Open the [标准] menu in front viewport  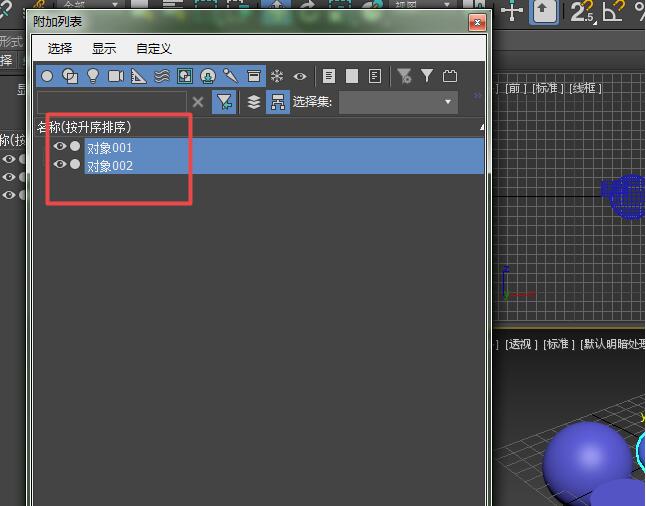548,88
